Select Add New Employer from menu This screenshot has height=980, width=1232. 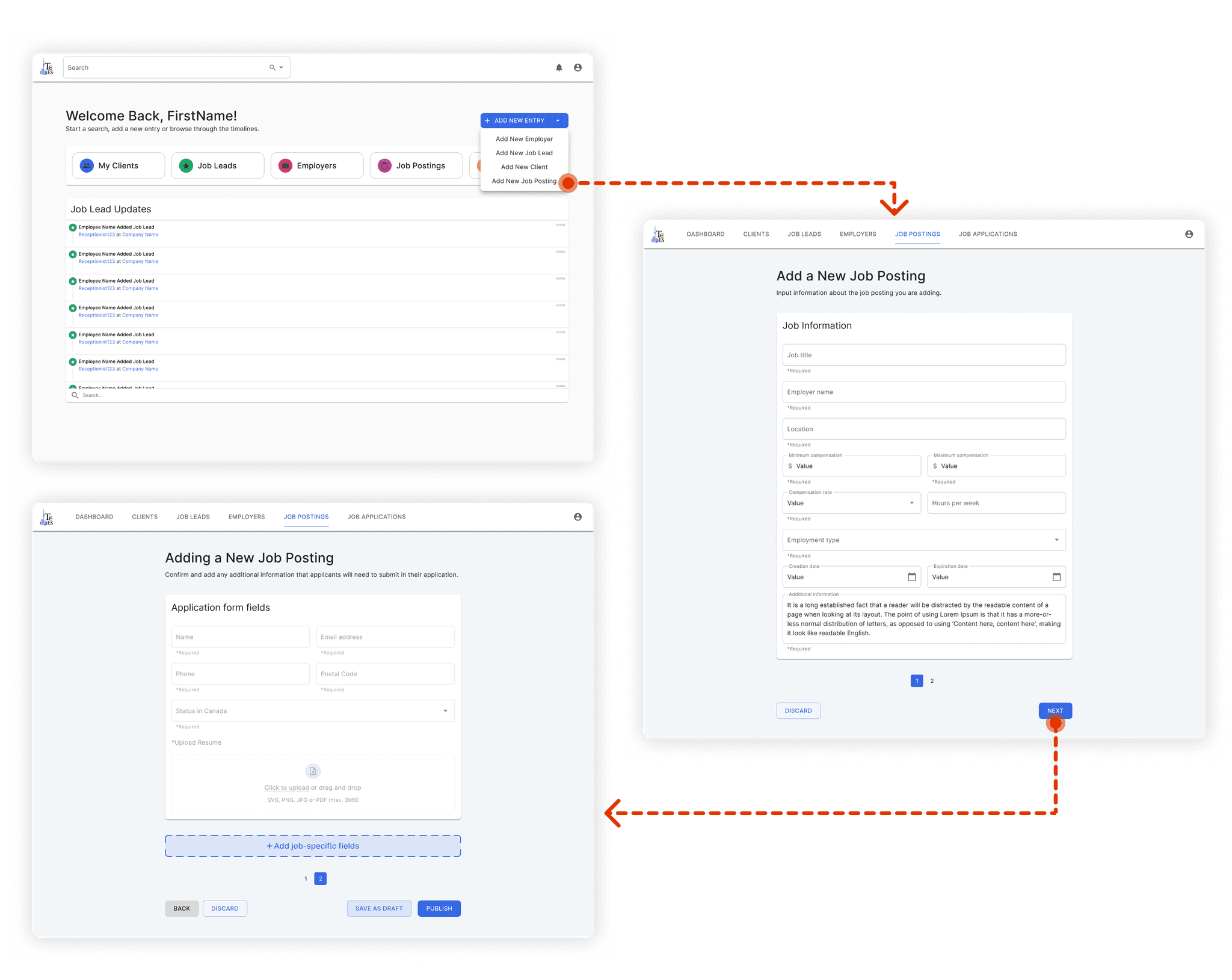point(524,139)
